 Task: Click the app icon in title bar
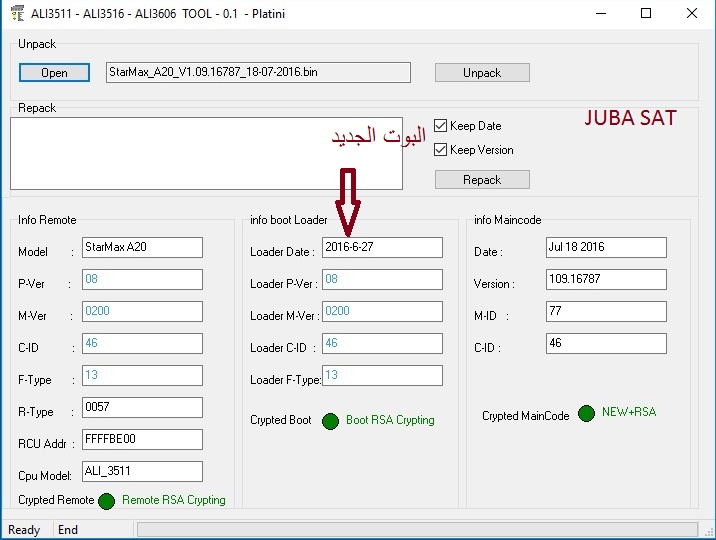point(17,13)
